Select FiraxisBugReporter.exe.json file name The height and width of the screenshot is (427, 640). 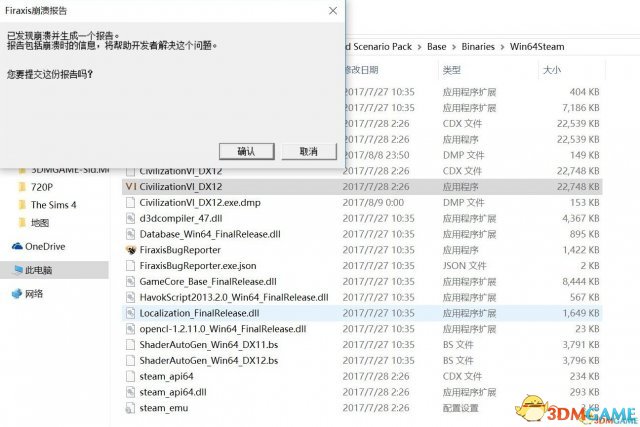click(x=198, y=266)
